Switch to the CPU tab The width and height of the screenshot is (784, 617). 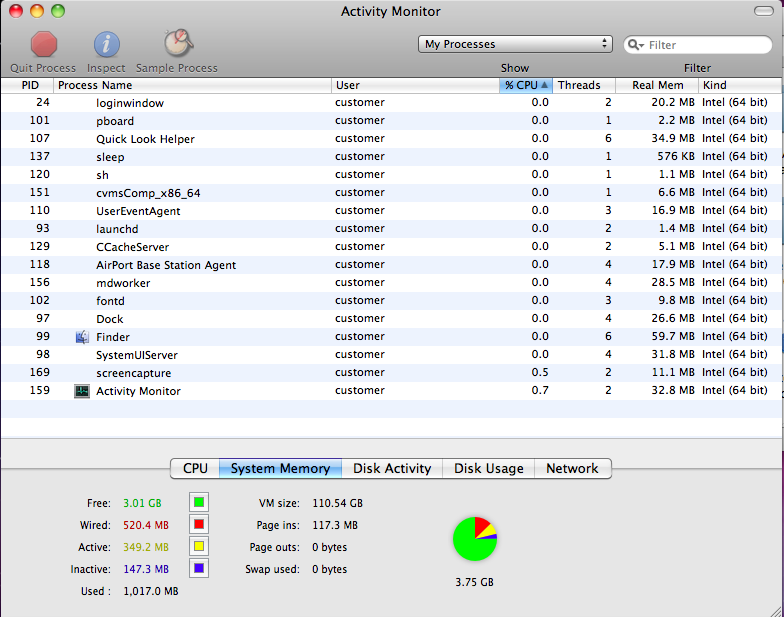(195, 468)
